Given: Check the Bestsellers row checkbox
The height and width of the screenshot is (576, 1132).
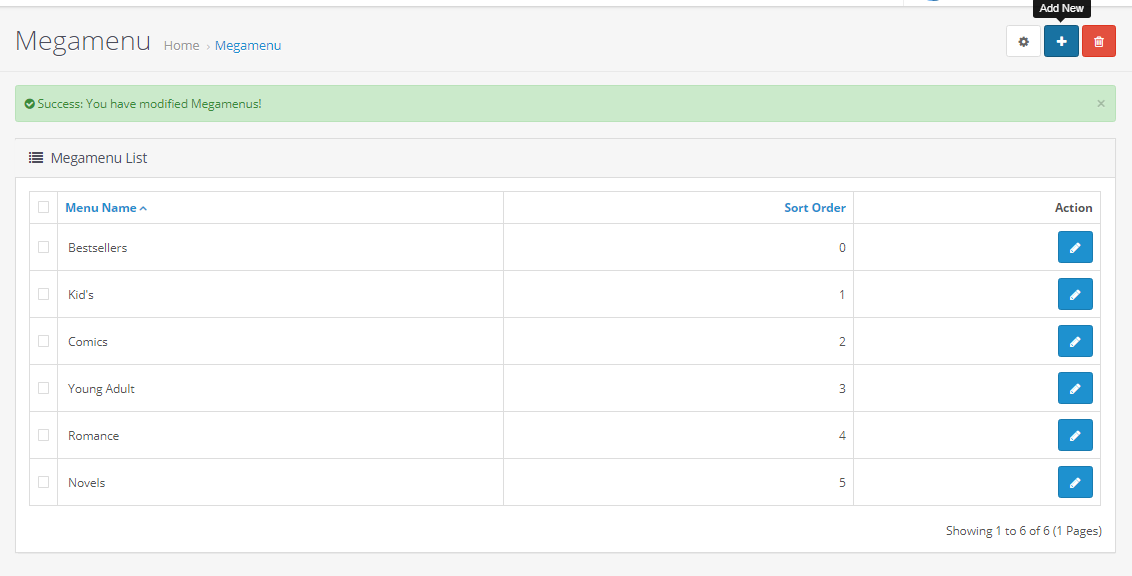Looking at the screenshot, I should 43,247.
